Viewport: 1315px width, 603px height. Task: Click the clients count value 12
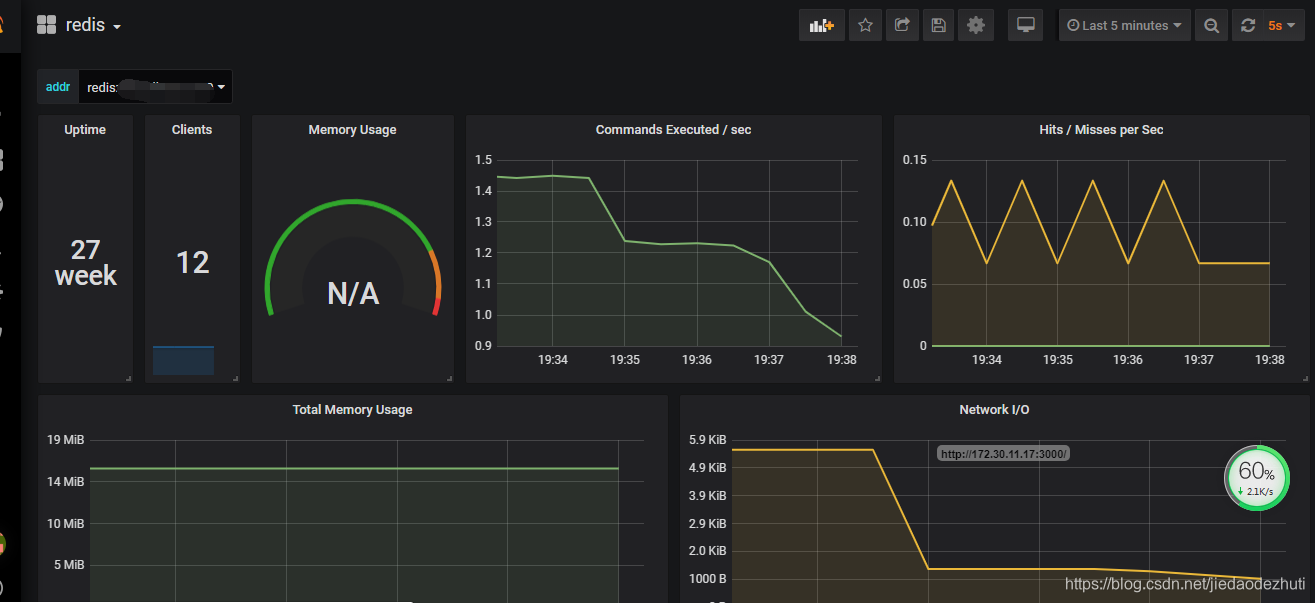tap(192, 263)
